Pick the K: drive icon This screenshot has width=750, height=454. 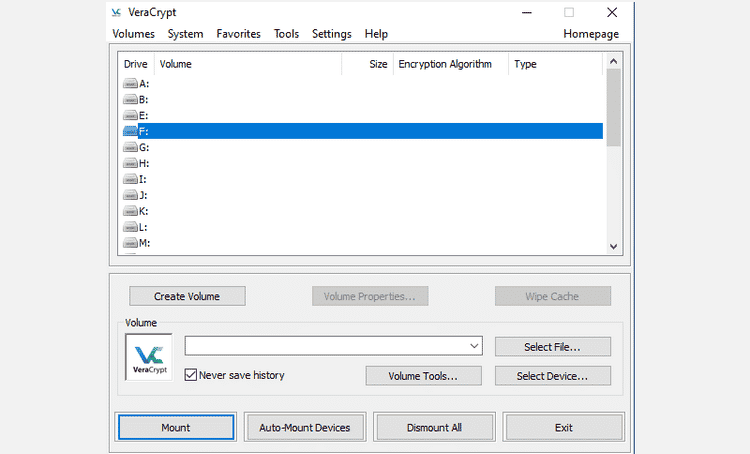[x=130, y=211]
